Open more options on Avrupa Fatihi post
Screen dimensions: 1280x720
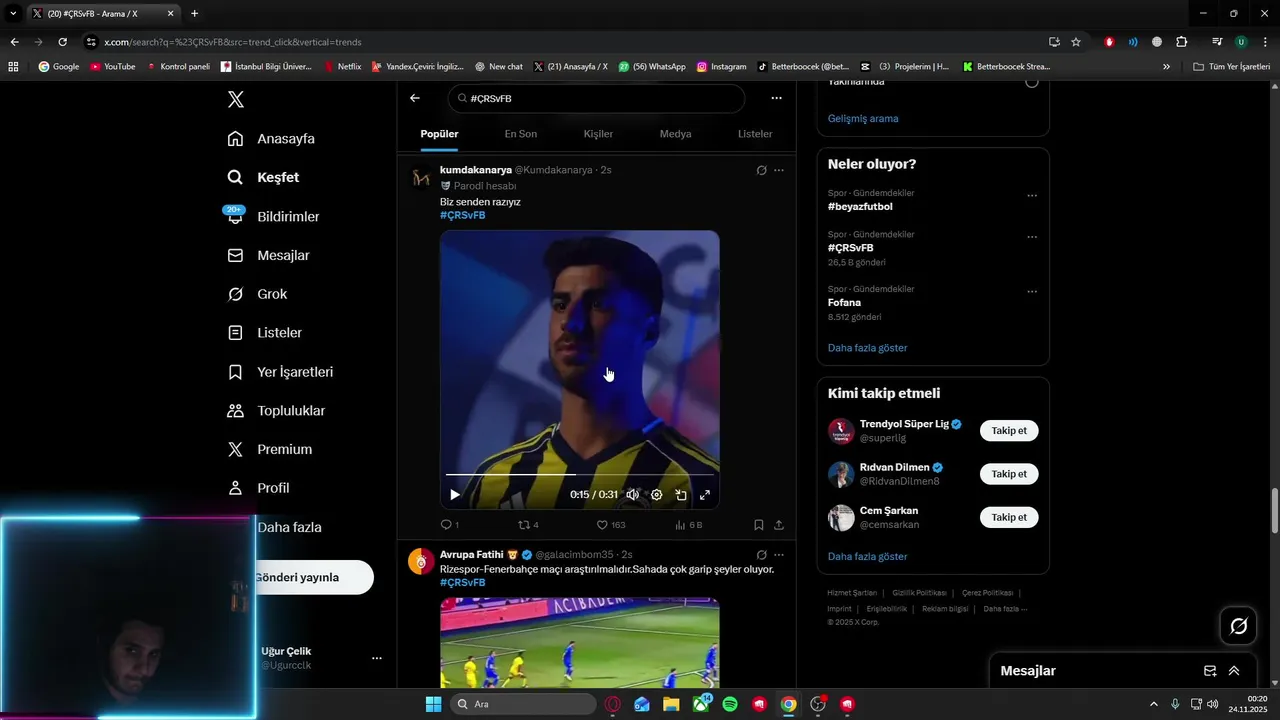[779, 554]
